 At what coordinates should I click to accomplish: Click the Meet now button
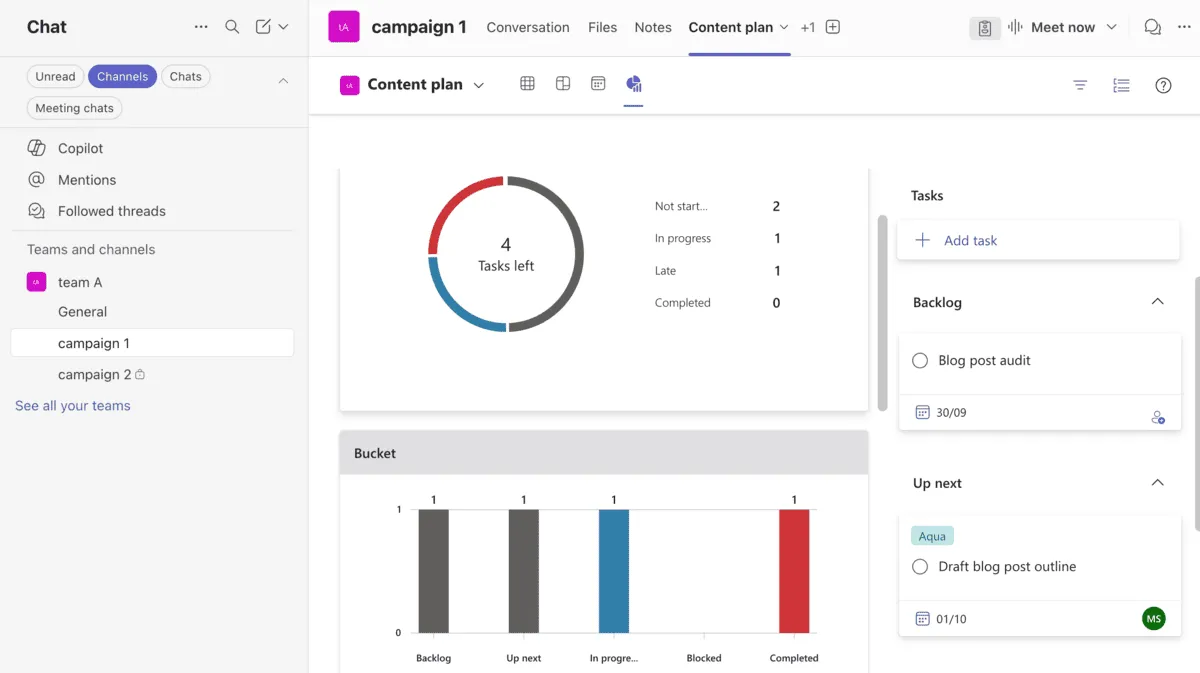1051,27
